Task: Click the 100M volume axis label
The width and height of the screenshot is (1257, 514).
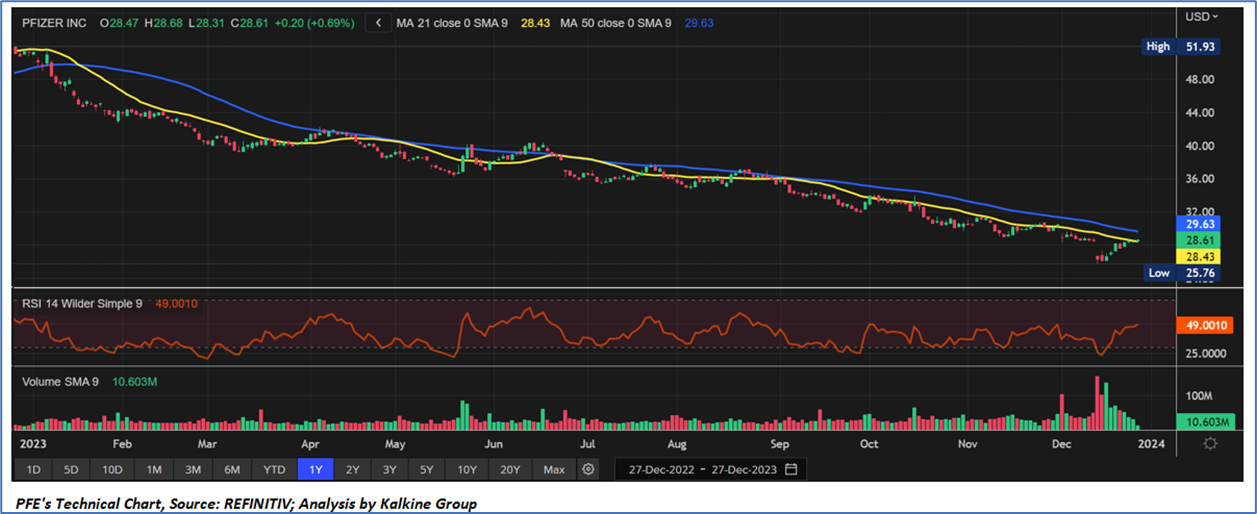Action: point(1200,396)
